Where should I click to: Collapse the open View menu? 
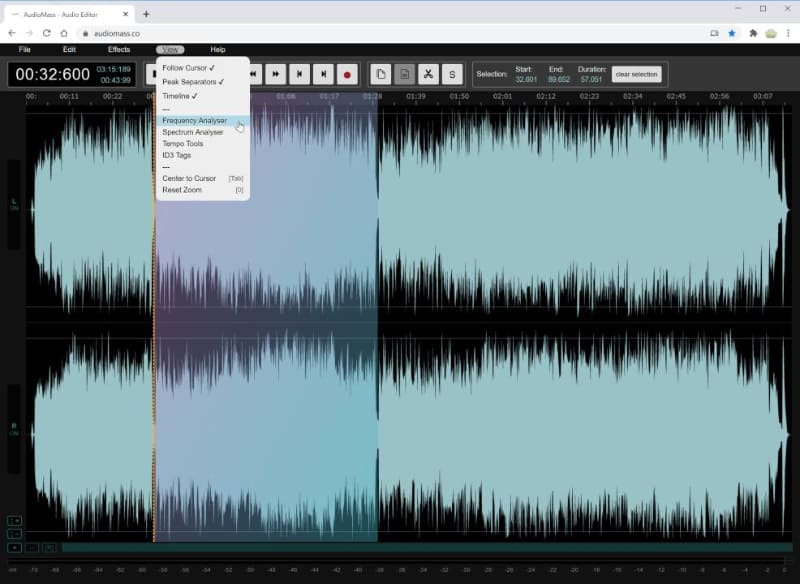pyautogui.click(x=170, y=49)
